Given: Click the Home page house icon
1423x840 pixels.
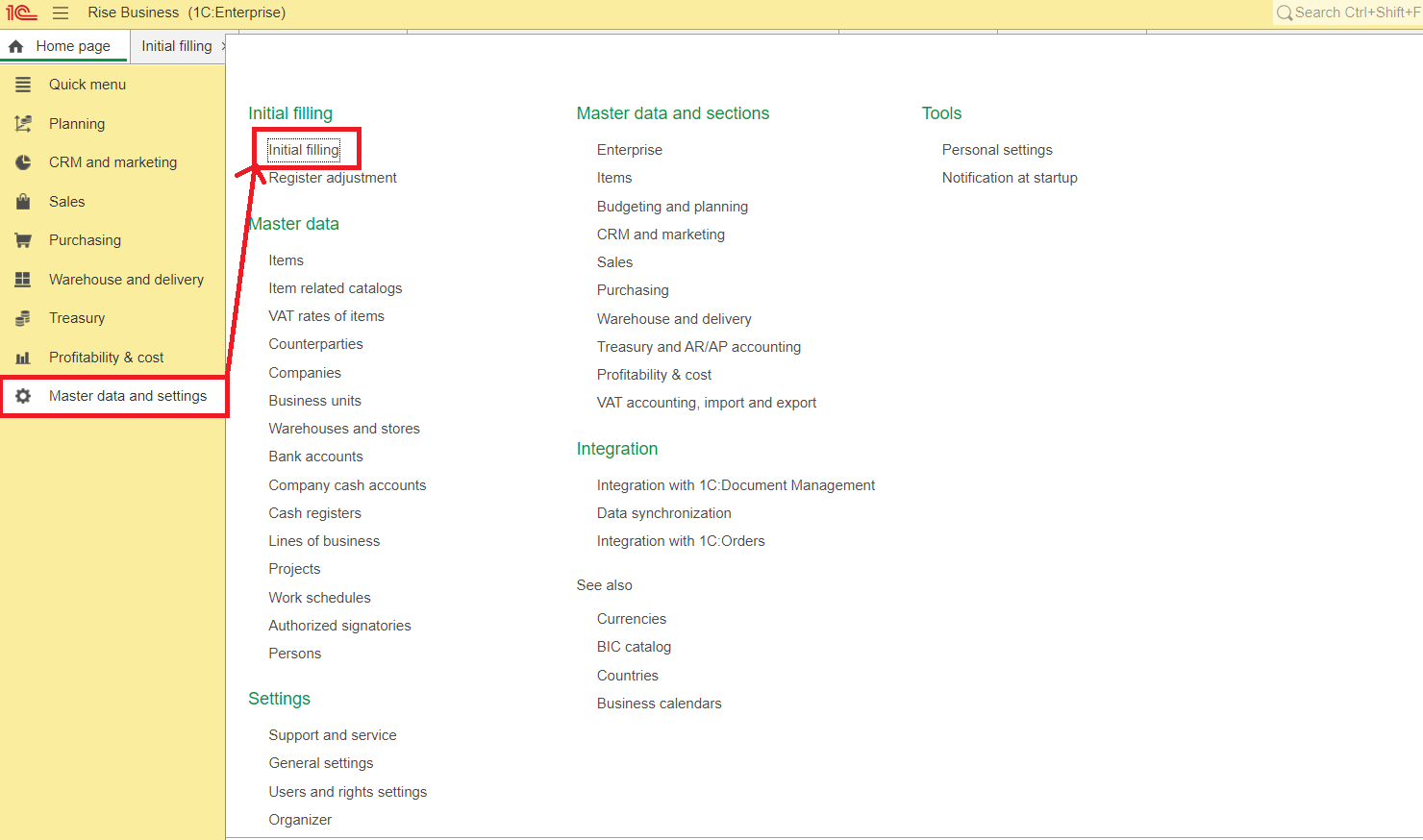Looking at the screenshot, I should (x=16, y=46).
